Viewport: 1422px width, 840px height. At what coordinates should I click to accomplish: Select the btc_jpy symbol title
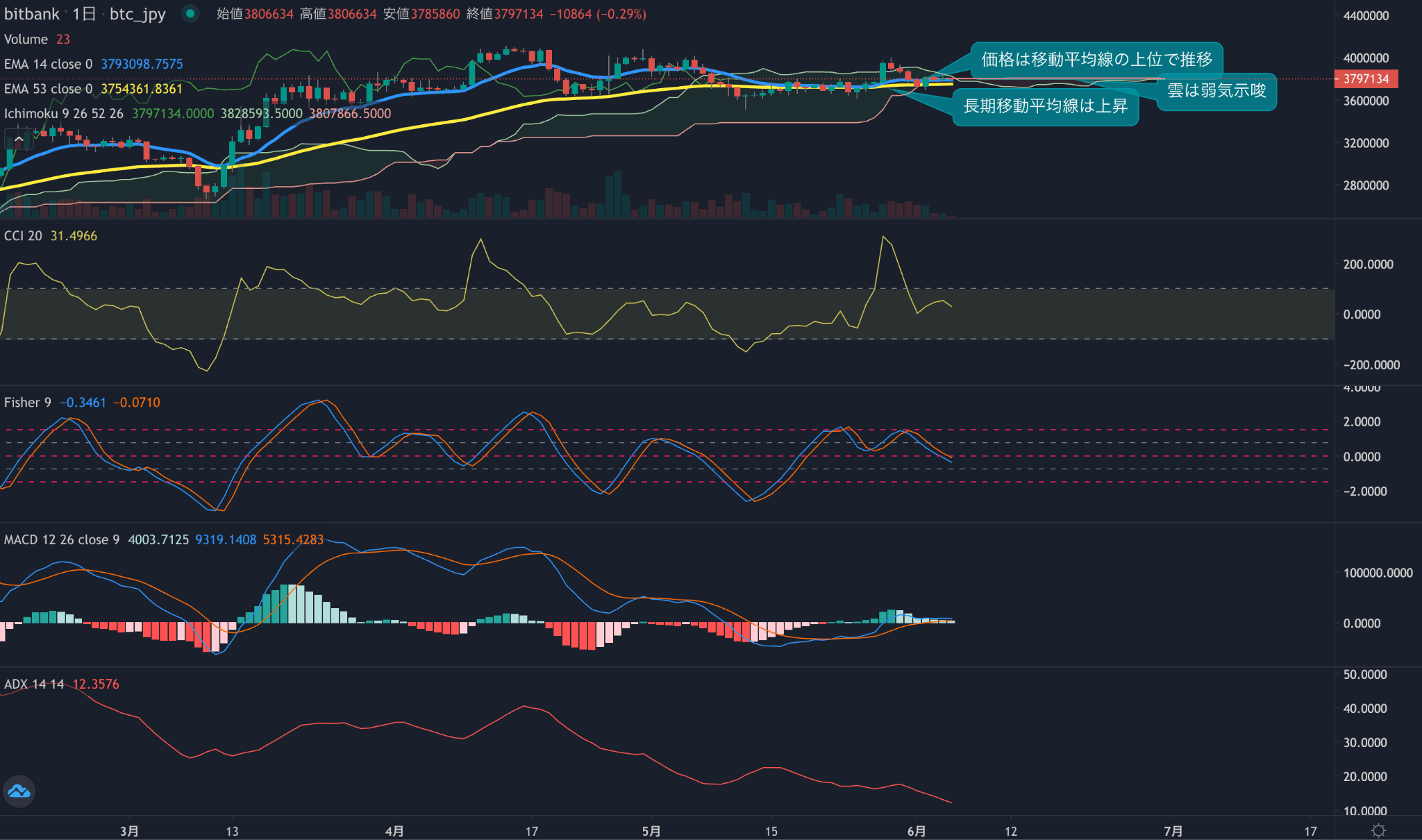(x=137, y=14)
